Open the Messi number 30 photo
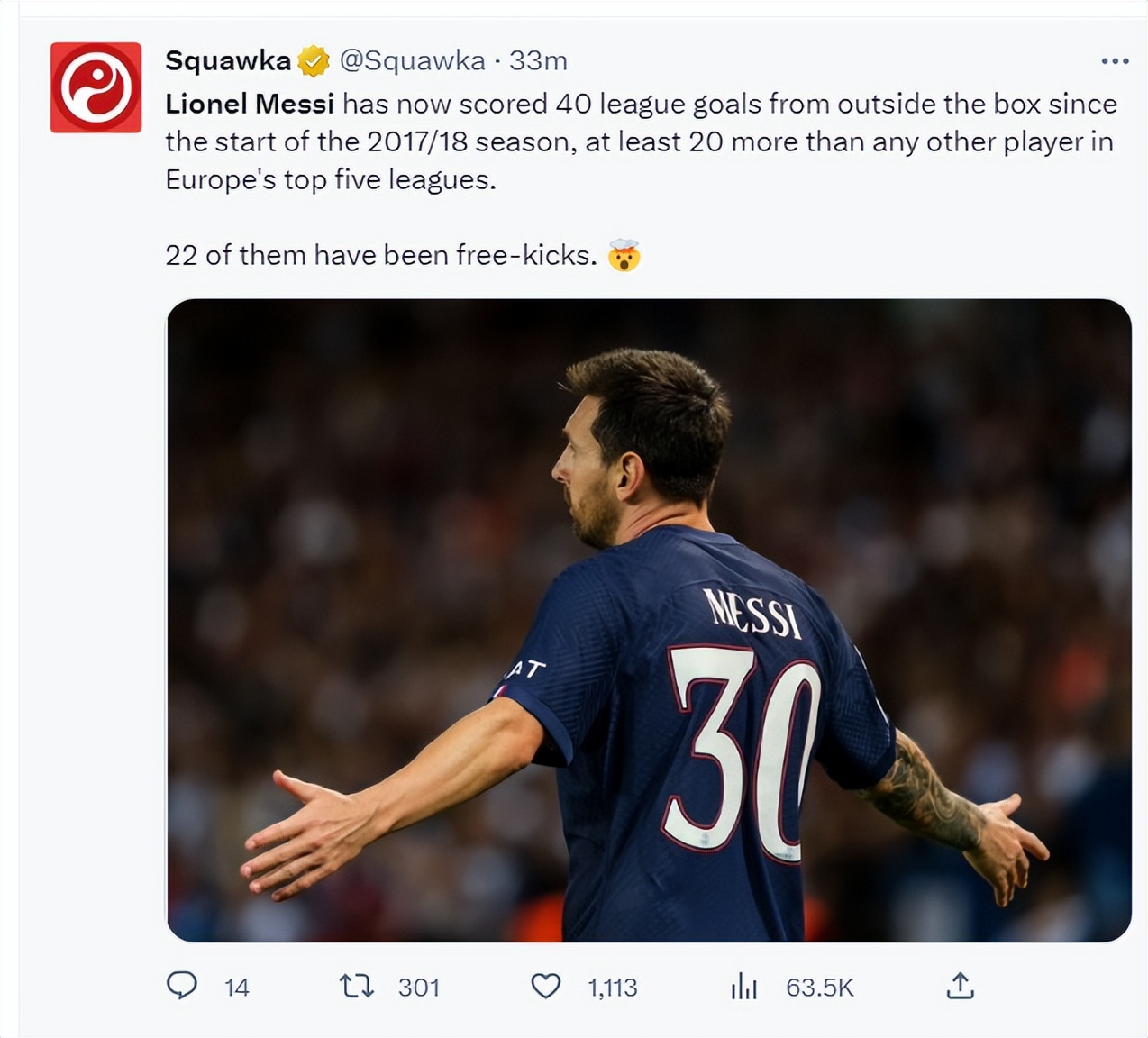1148x1038 pixels. pos(649,620)
